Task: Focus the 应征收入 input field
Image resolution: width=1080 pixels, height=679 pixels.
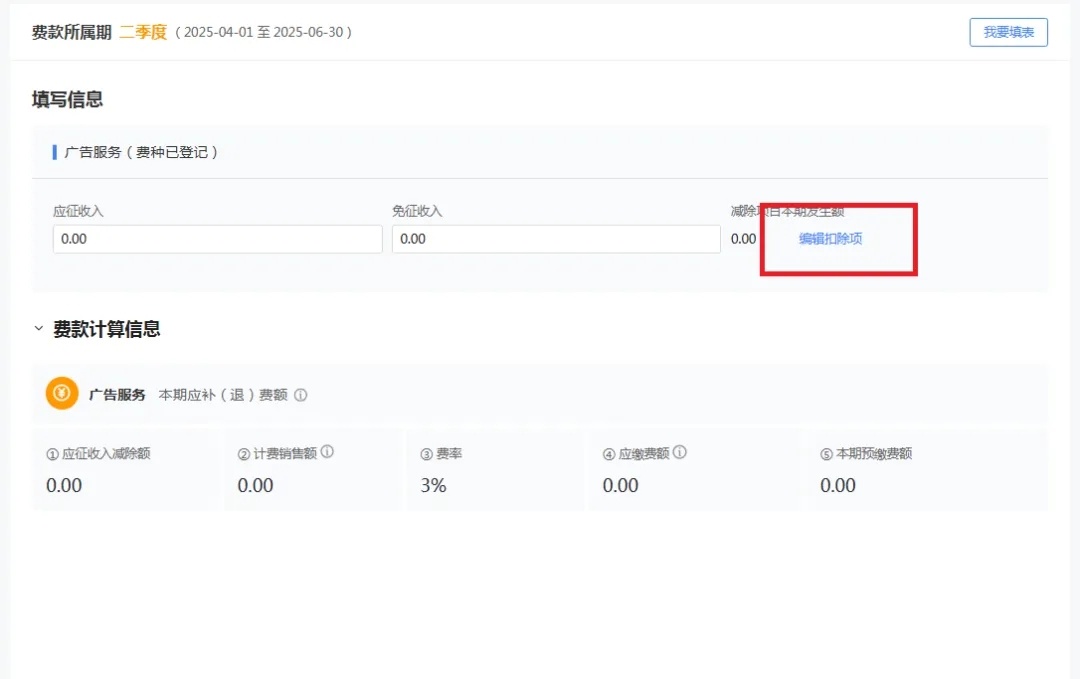Action: [217, 239]
